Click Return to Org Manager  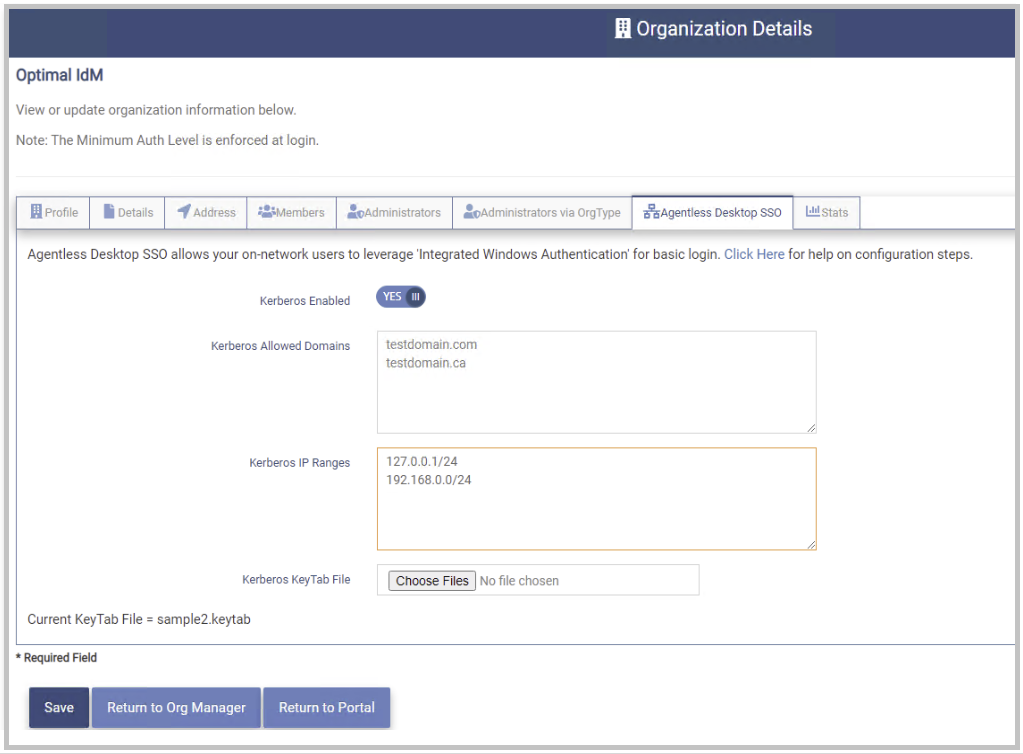[175, 707]
